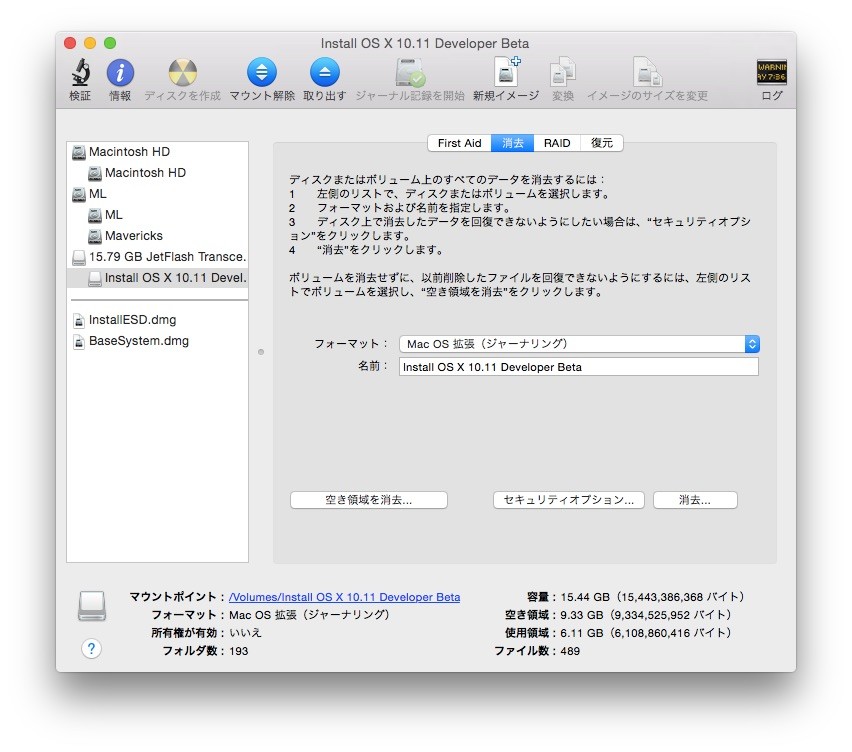The width and height of the screenshot is (852, 752).
Task: Open the Info (情報) toolbar icon
Action: coord(120,72)
